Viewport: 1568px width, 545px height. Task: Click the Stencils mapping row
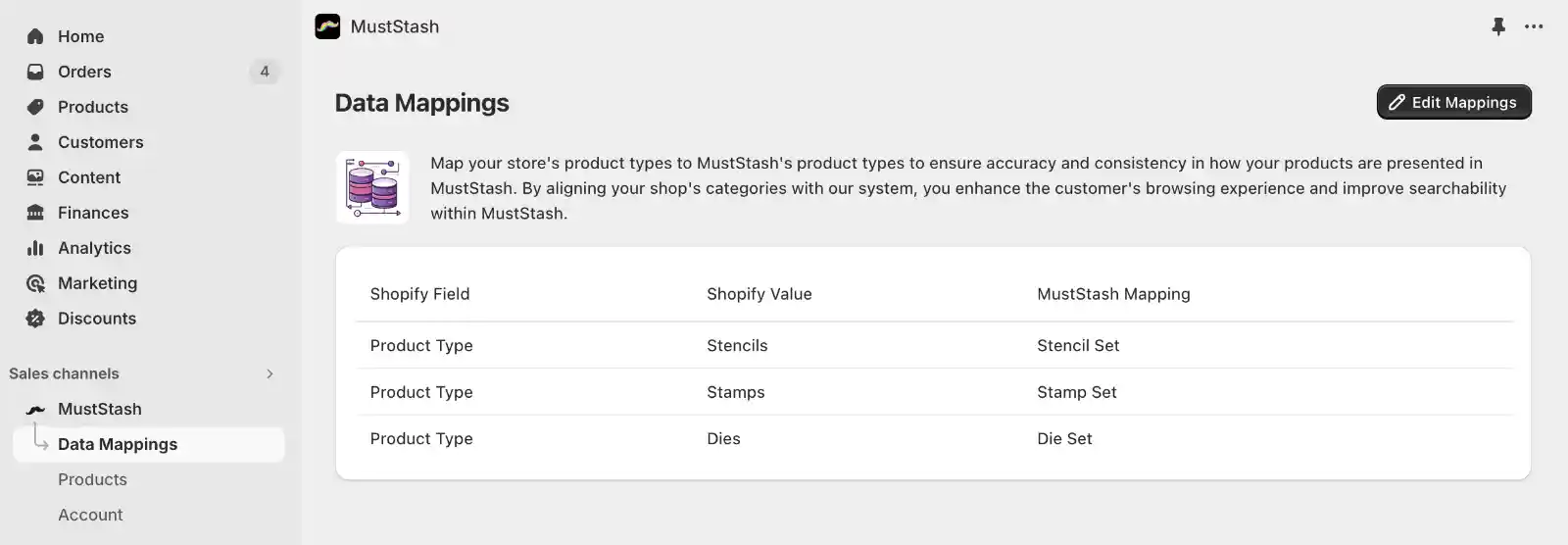click(x=934, y=345)
